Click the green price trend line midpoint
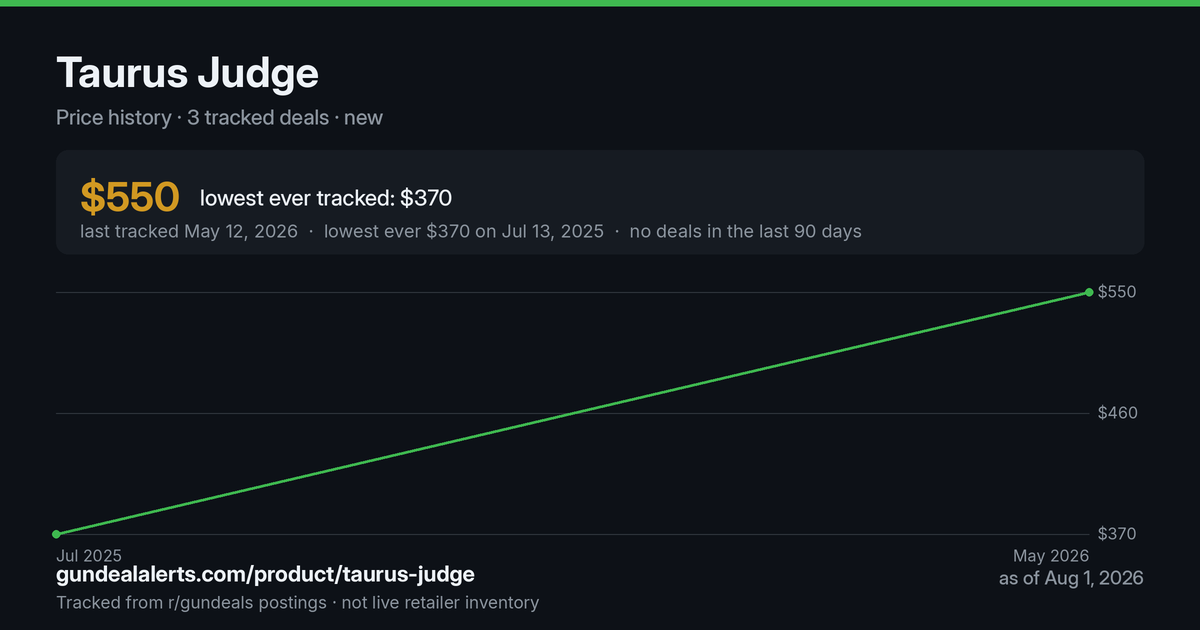 [x=573, y=413]
